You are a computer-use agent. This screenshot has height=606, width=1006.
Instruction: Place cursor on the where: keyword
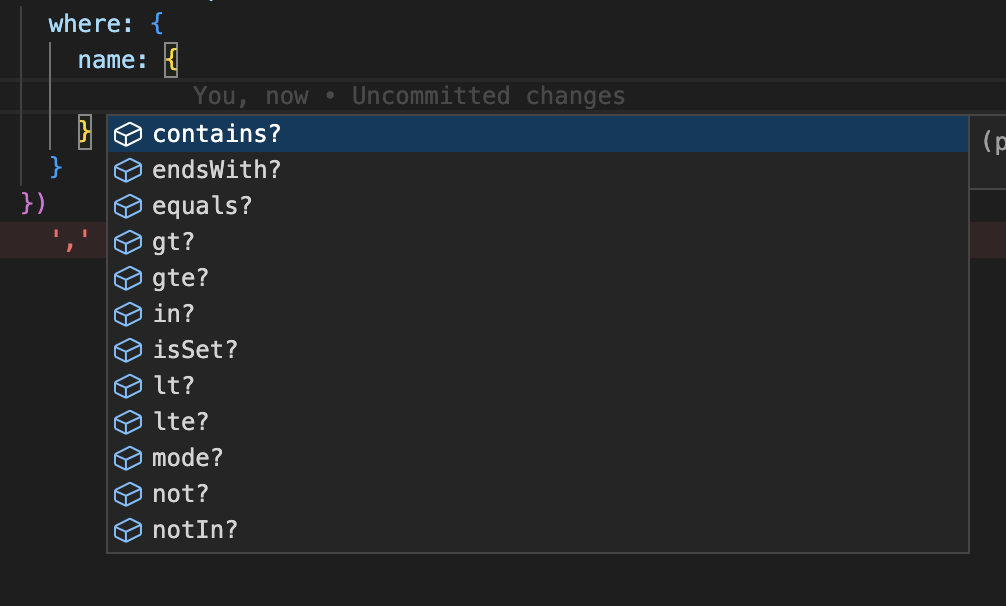(x=90, y=24)
